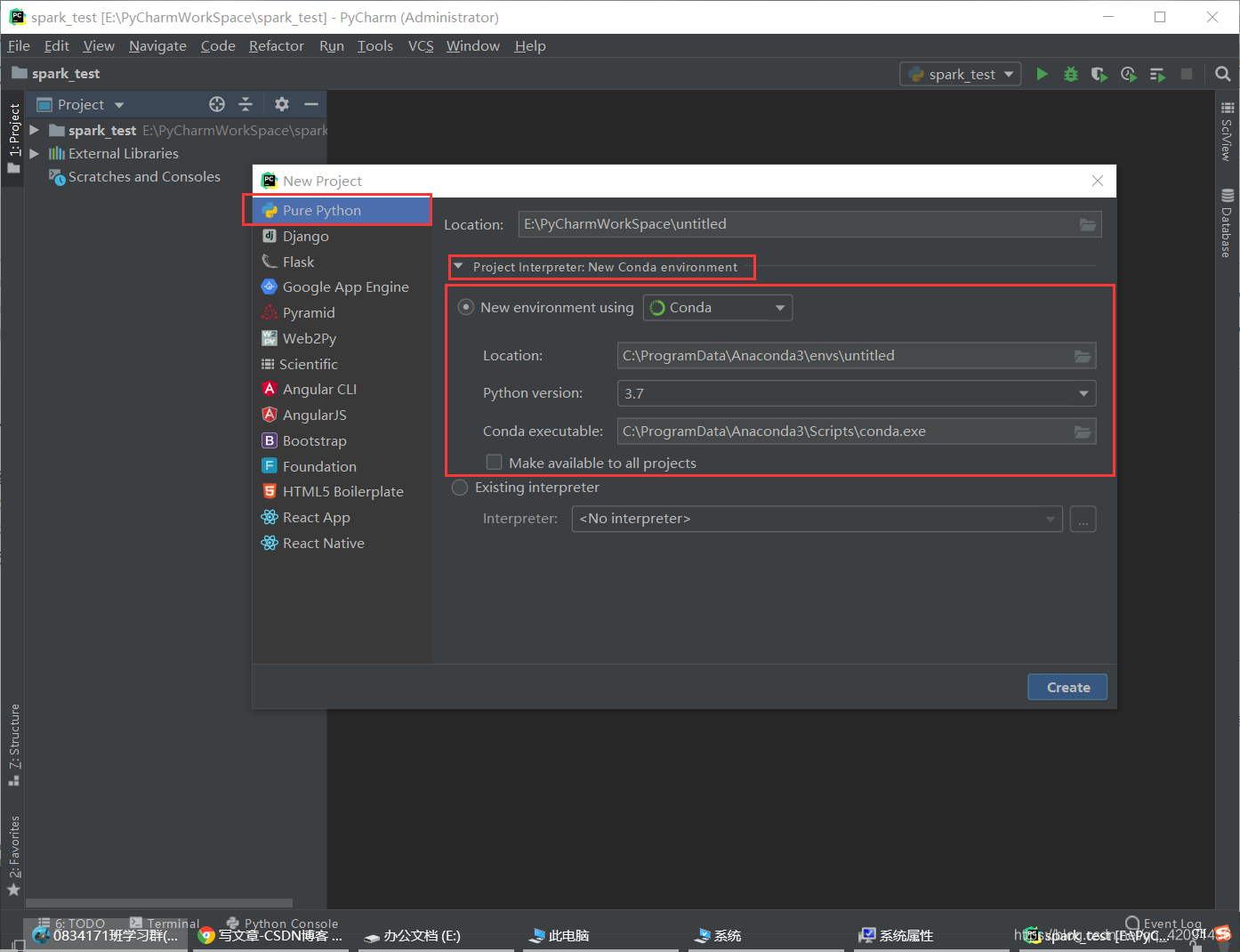Image resolution: width=1240 pixels, height=952 pixels.
Task: Click the spark_test breadcrumb in the navigation bar
Action: click(x=56, y=73)
